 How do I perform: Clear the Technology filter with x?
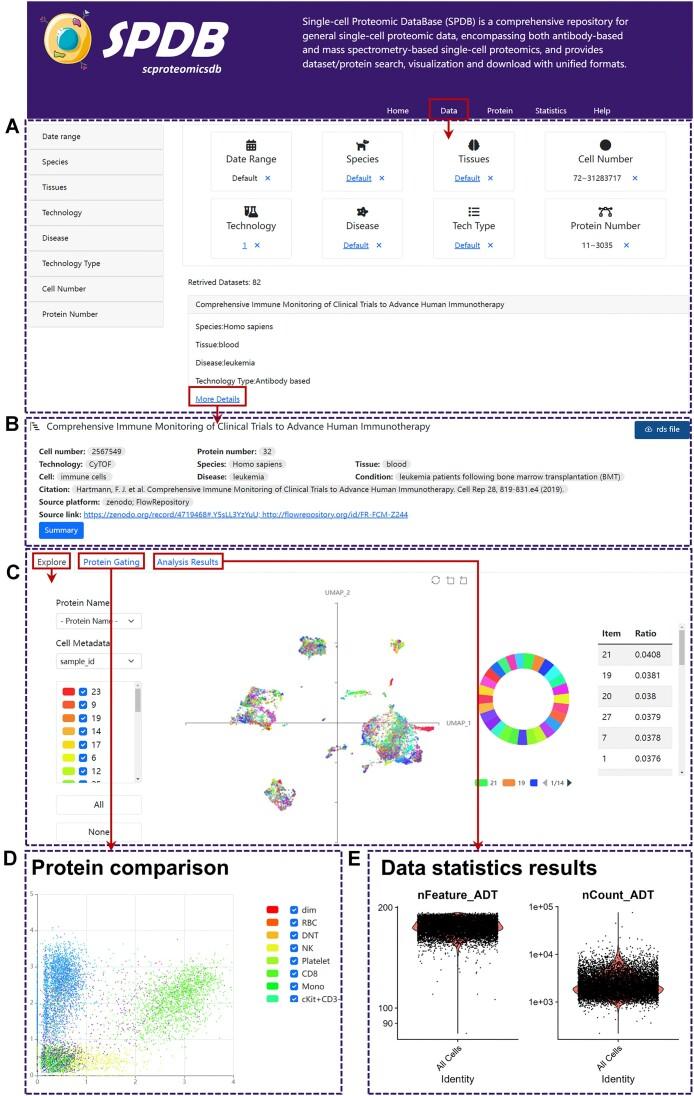coord(257,245)
